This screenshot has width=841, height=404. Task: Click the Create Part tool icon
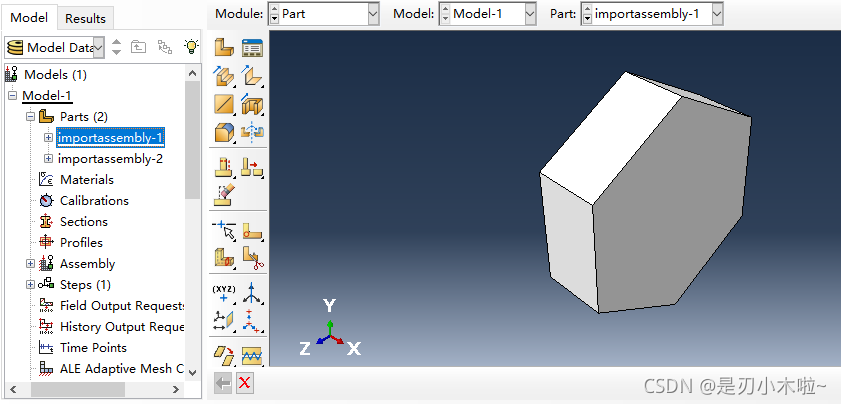coord(224,47)
